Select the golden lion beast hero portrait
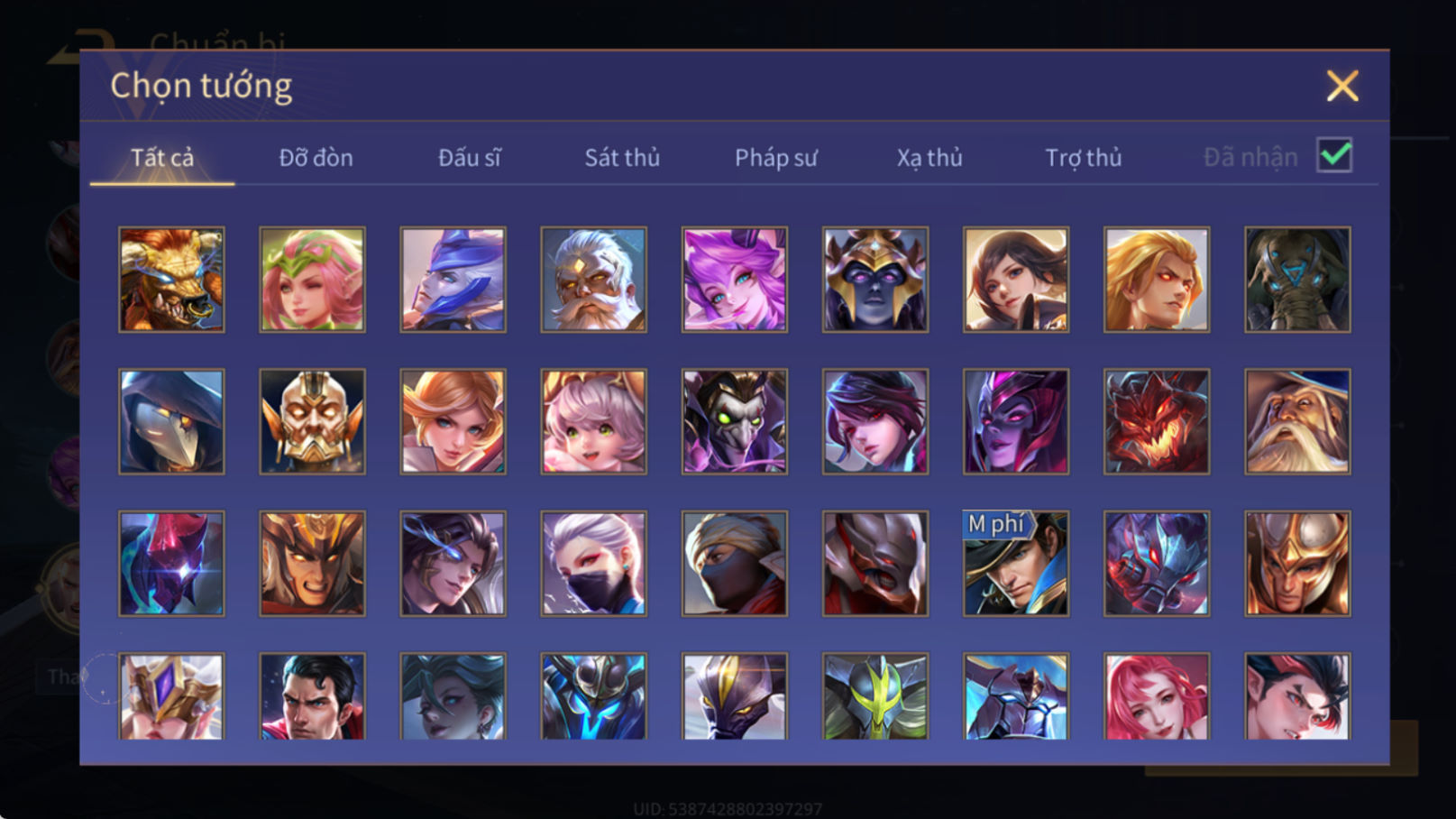The height and width of the screenshot is (819, 1456). pos(171,280)
